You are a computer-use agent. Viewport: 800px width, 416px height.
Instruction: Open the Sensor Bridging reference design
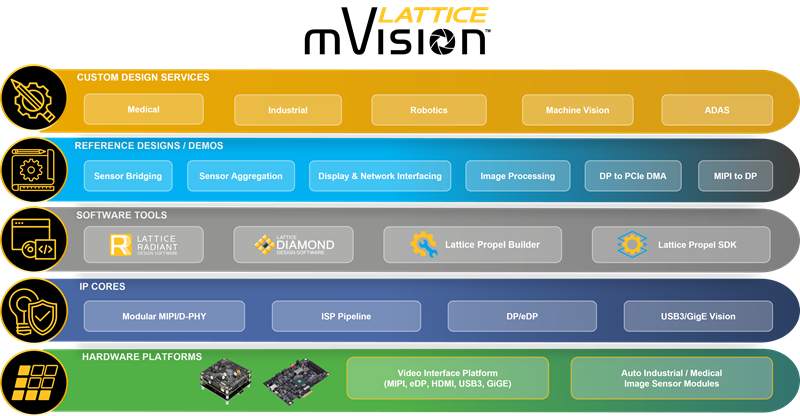coord(129,176)
